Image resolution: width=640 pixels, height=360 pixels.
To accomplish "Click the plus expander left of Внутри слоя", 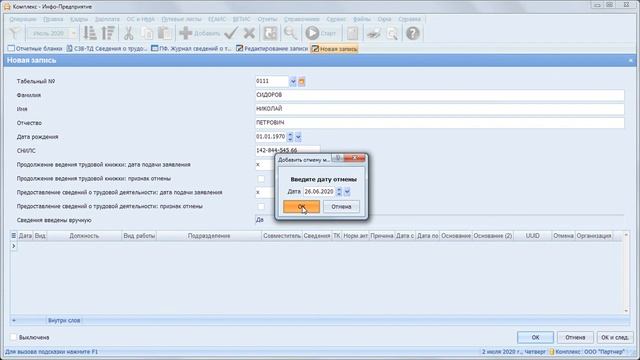I will [13, 320].
